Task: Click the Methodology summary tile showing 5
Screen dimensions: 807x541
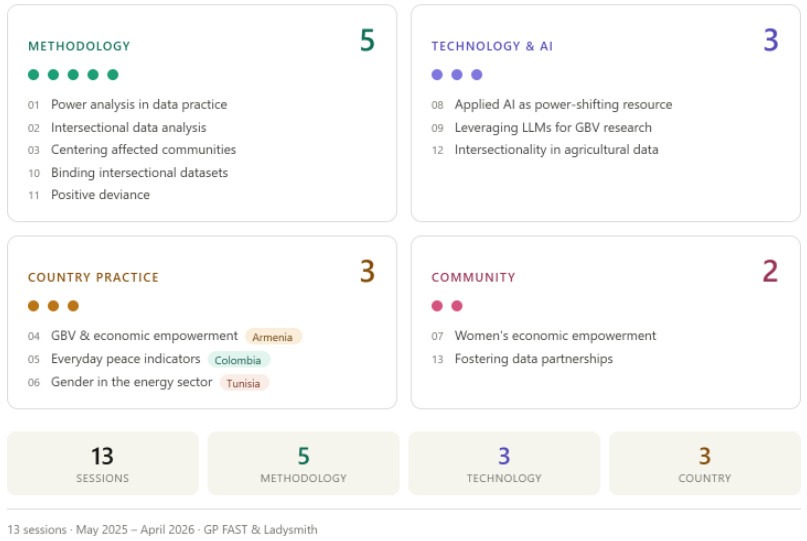Action: (304, 463)
